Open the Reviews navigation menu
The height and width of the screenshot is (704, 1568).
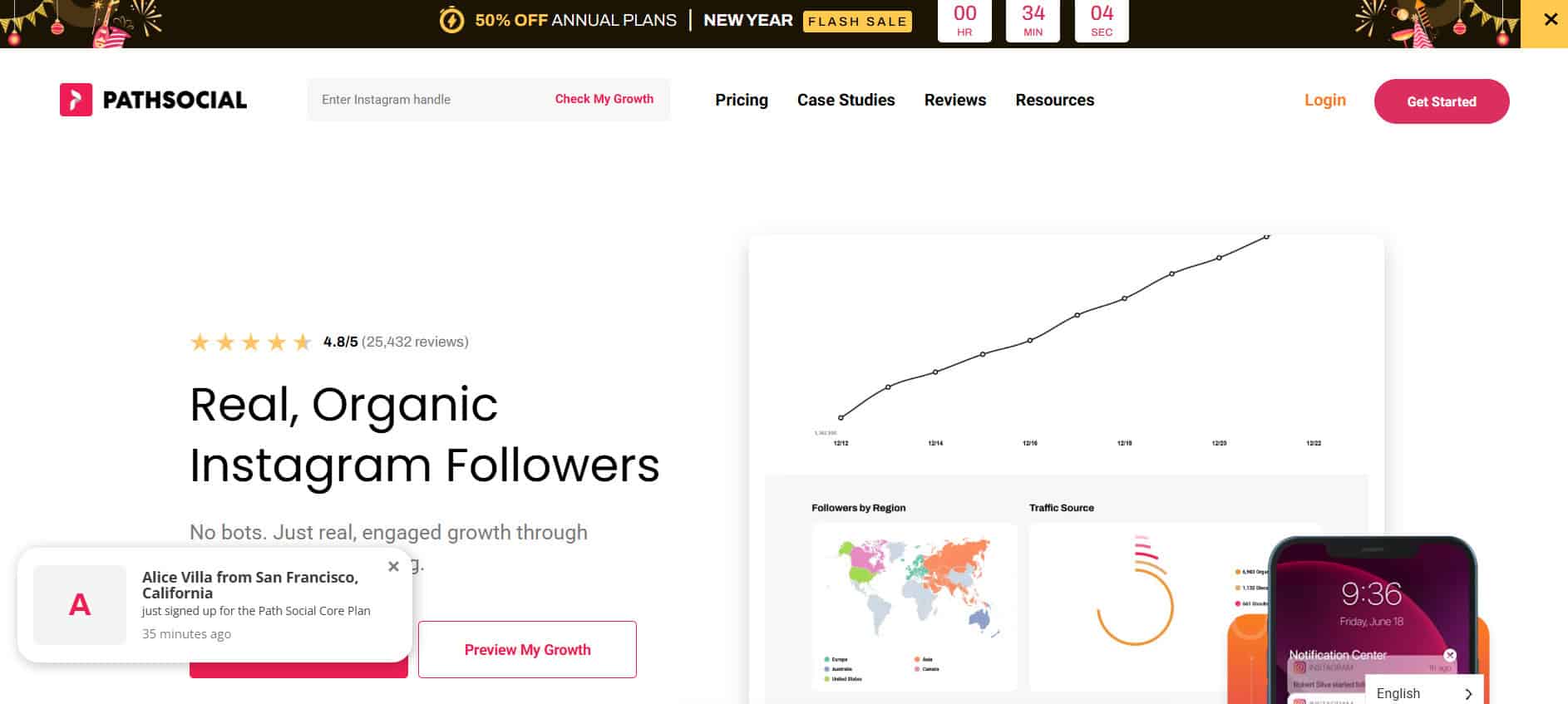point(954,100)
